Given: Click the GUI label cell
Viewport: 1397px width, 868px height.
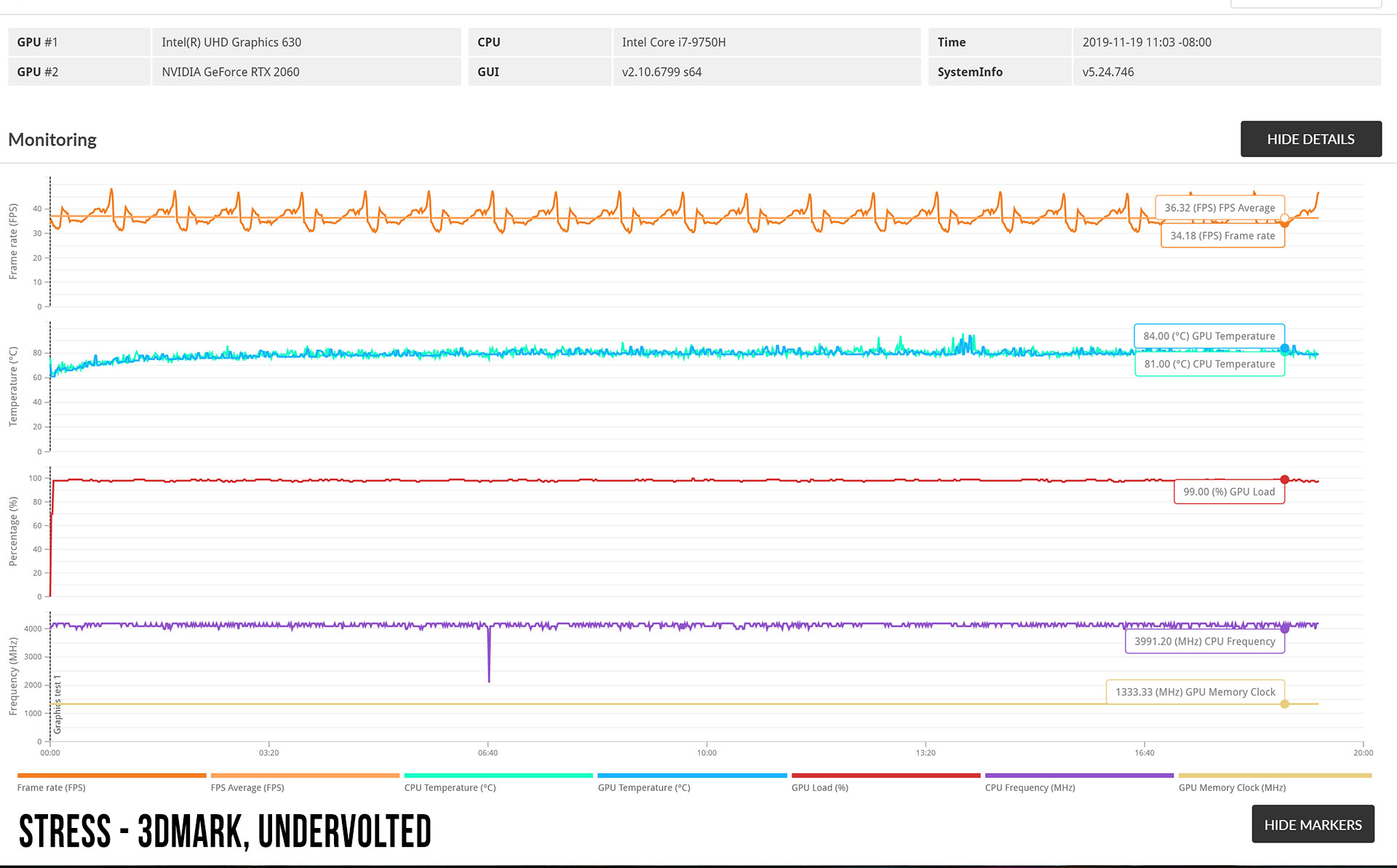Looking at the screenshot, I should coord(540,71).
